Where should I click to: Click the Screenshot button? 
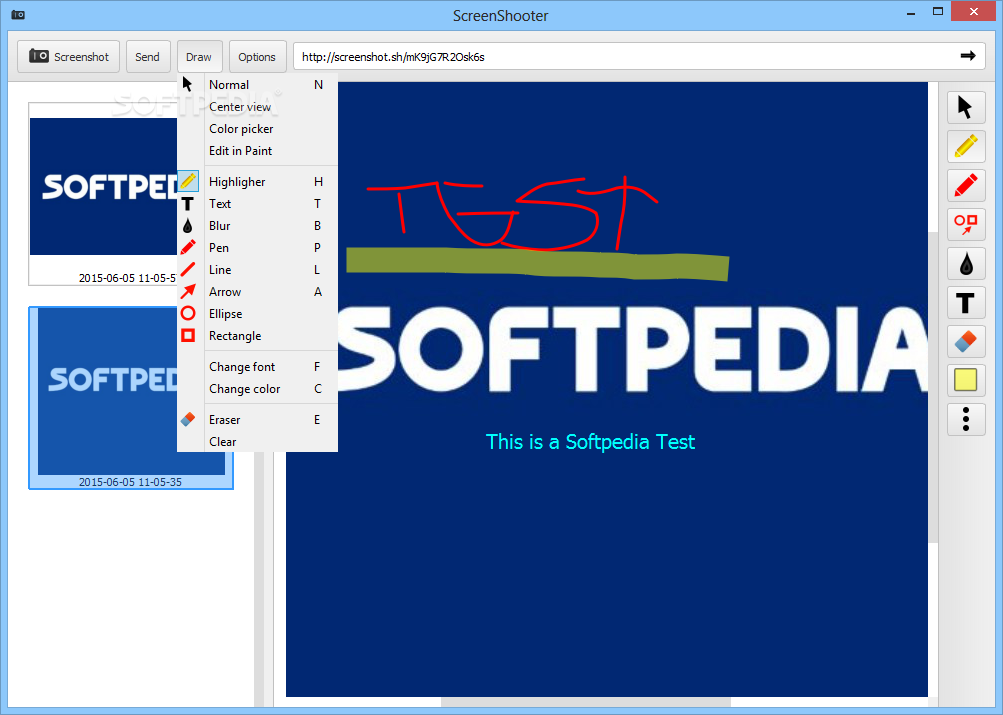point(68,56)
